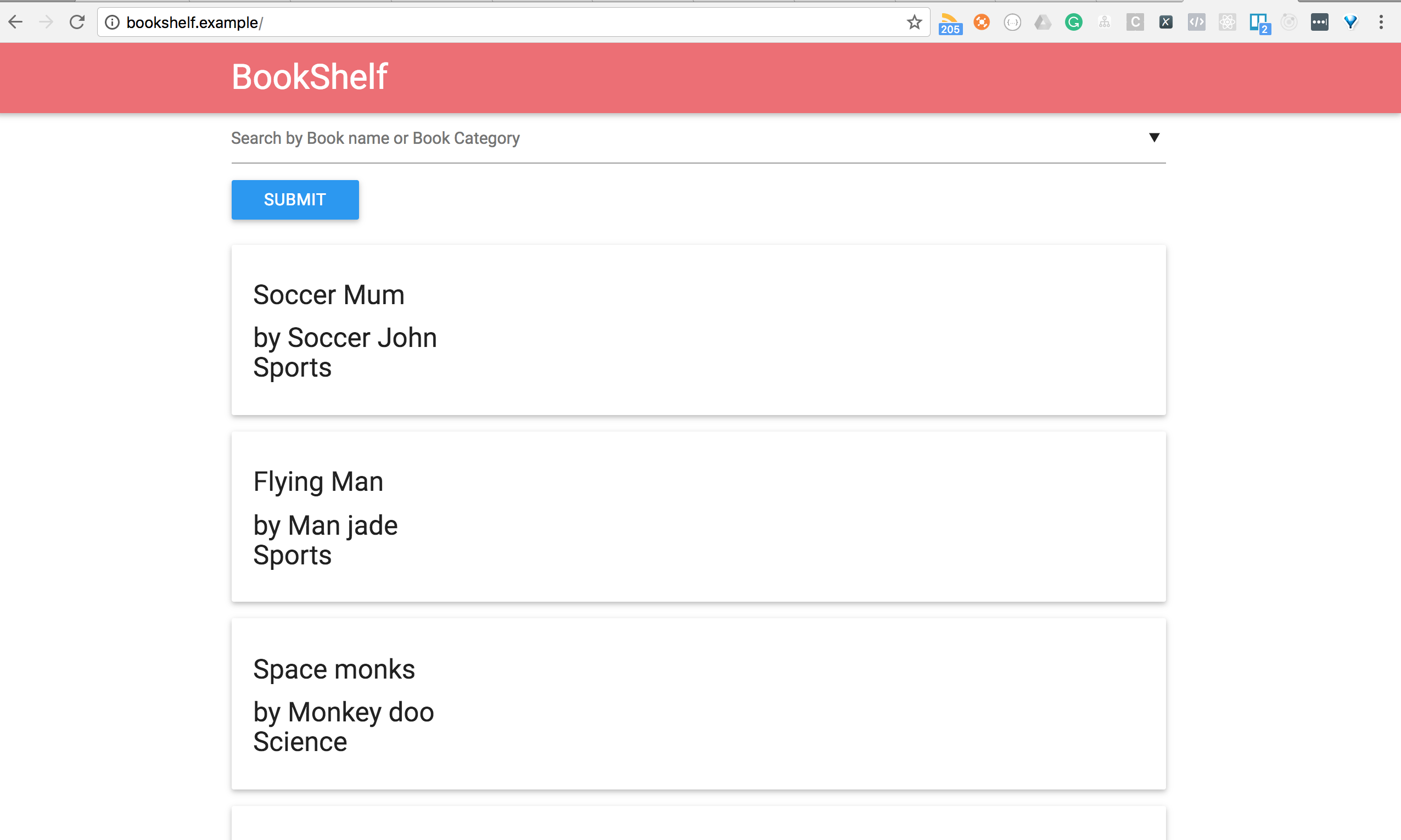Open the Chrome three-dot menu
The width and height of the screenshot is (1401, 840).
1381,22
